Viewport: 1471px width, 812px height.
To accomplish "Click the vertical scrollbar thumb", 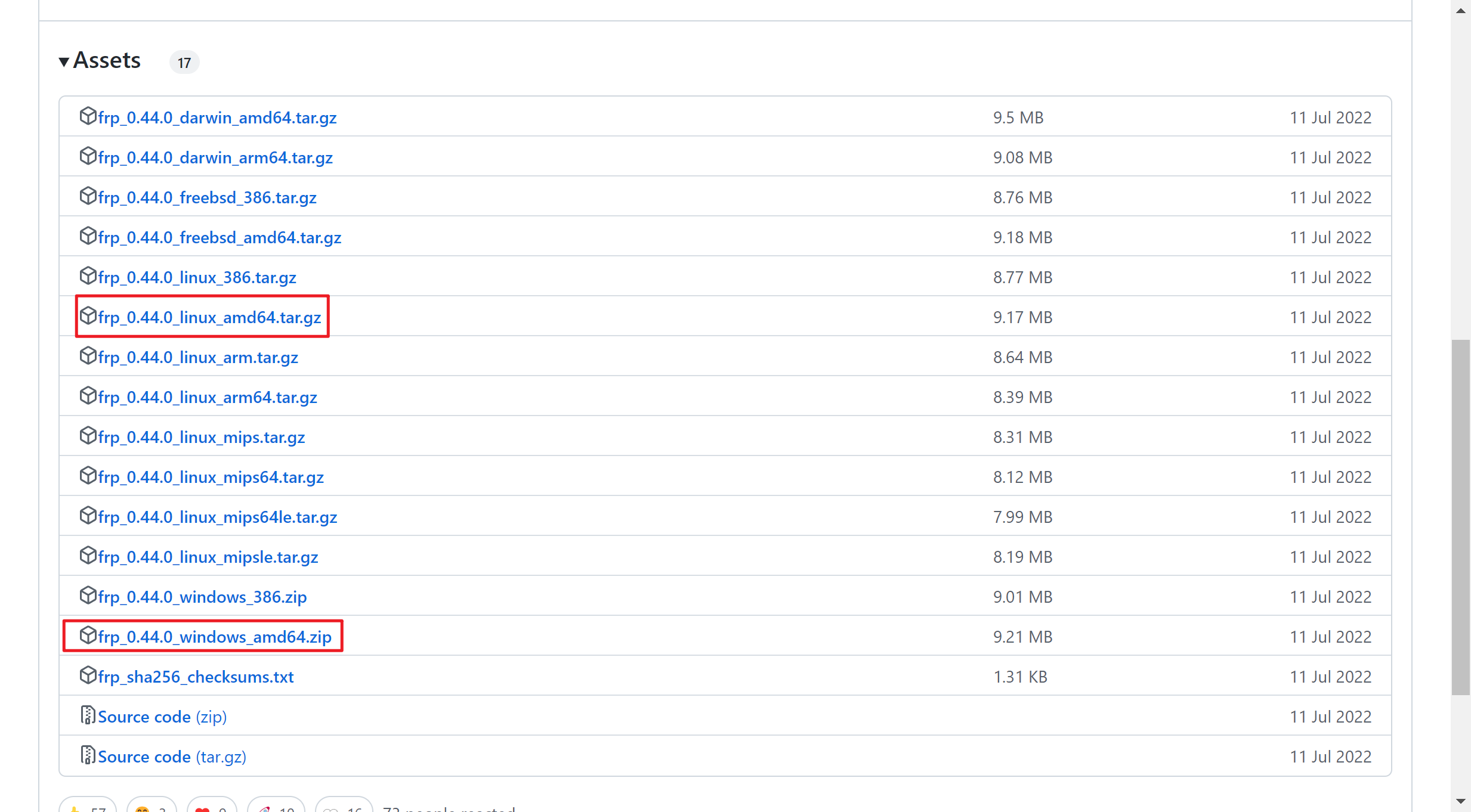I will coord(1461,517).
